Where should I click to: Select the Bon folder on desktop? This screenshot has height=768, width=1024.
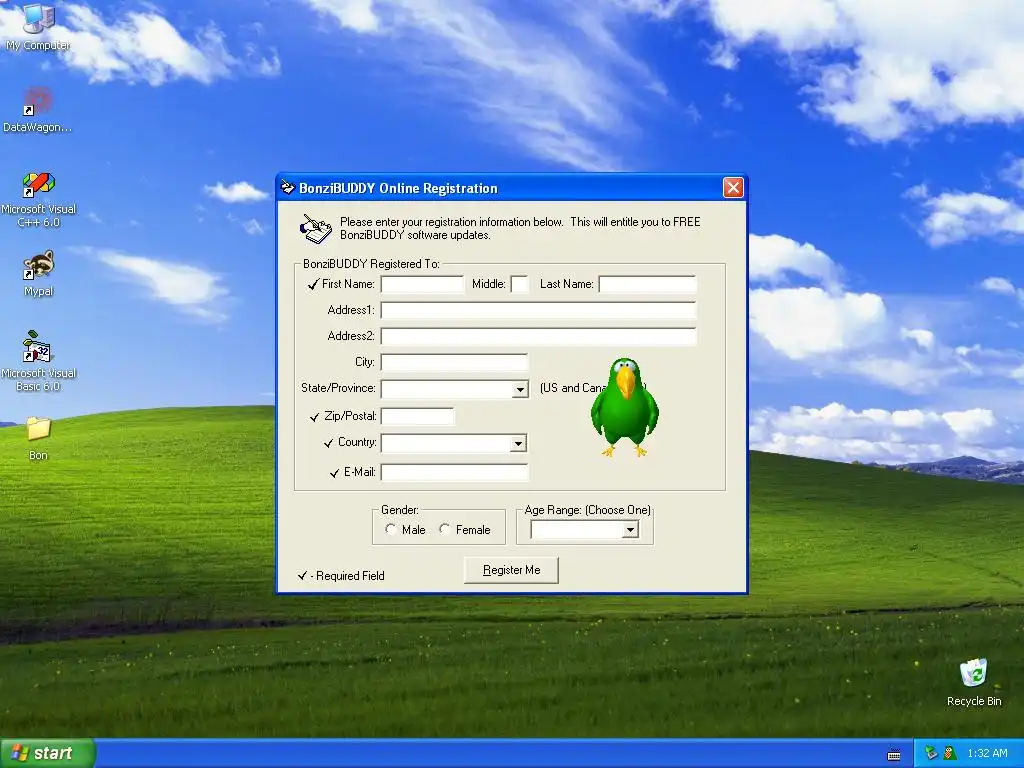point(38,438)
